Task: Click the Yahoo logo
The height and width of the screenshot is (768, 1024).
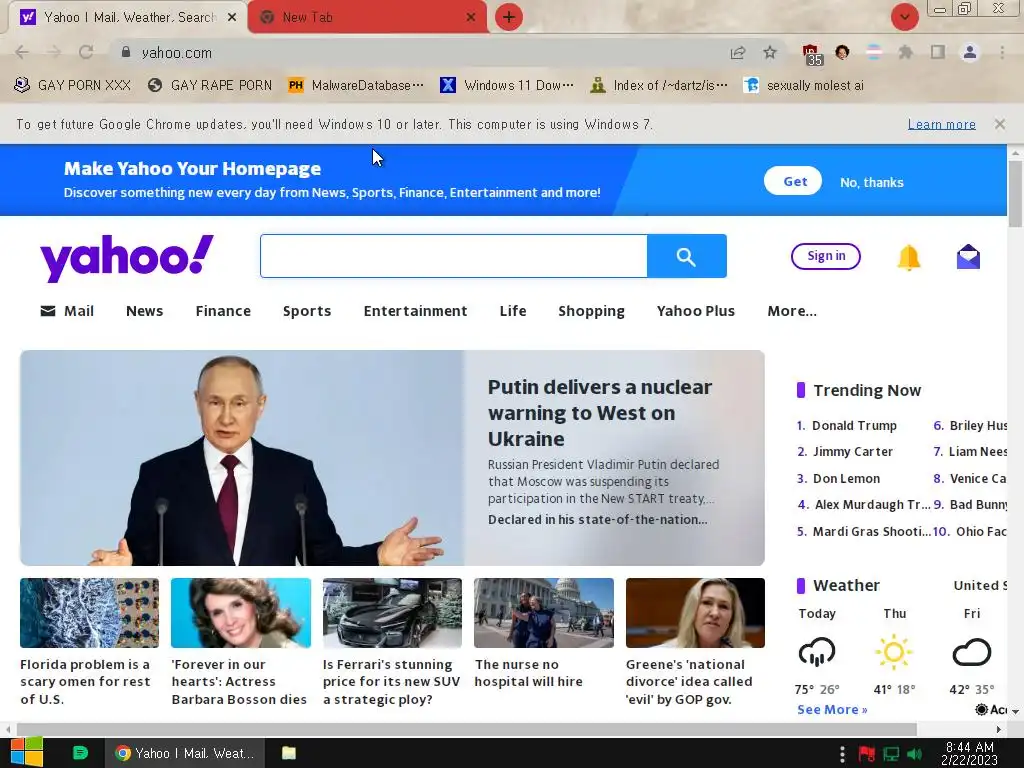Action: (127, 257)
